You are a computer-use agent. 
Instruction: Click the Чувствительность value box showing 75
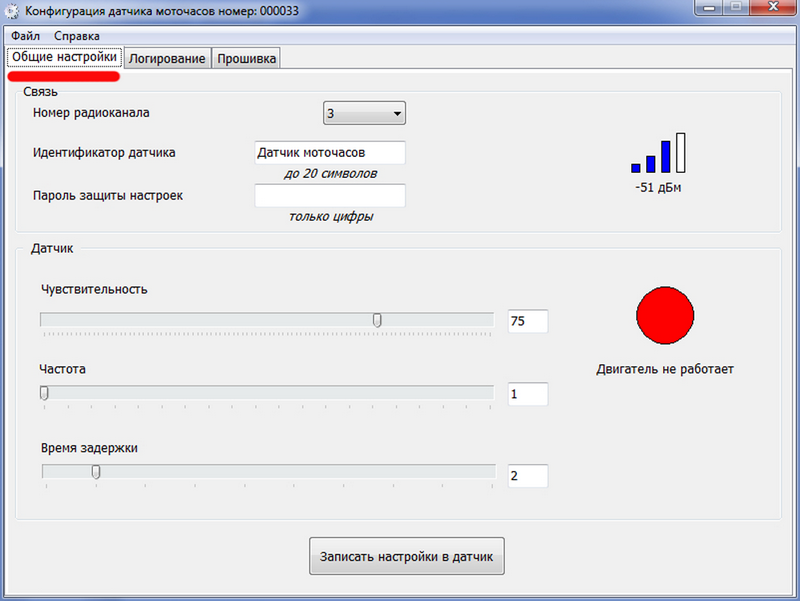coord(528,321)
